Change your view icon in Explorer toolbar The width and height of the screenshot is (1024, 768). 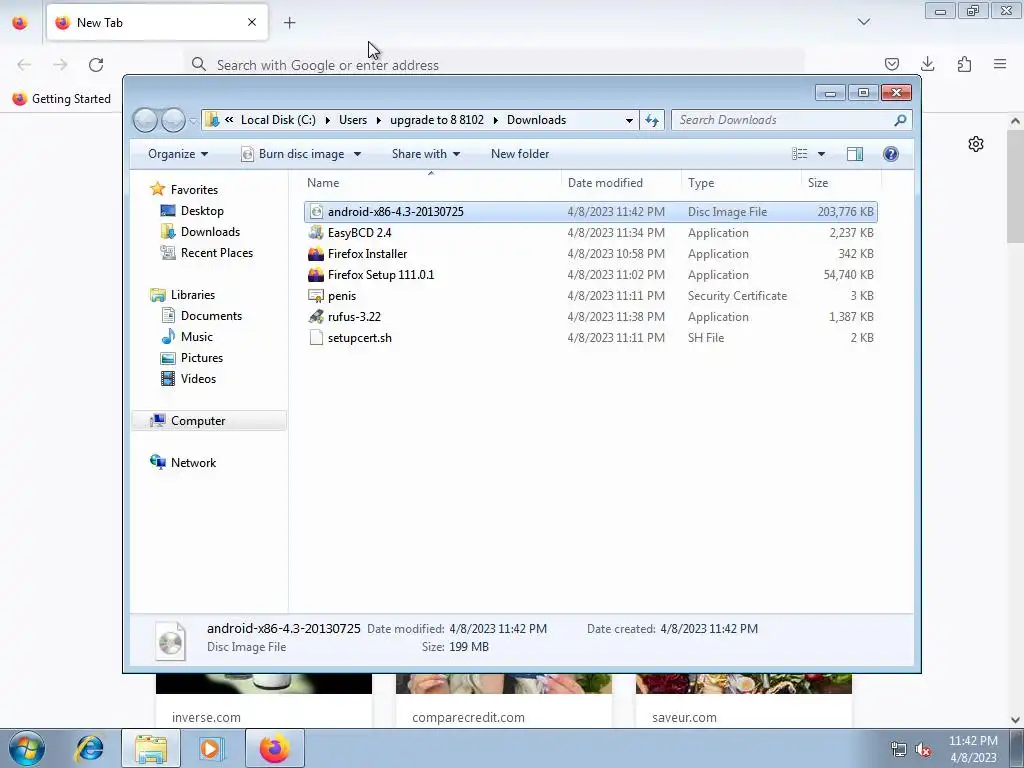coord(799,153)
